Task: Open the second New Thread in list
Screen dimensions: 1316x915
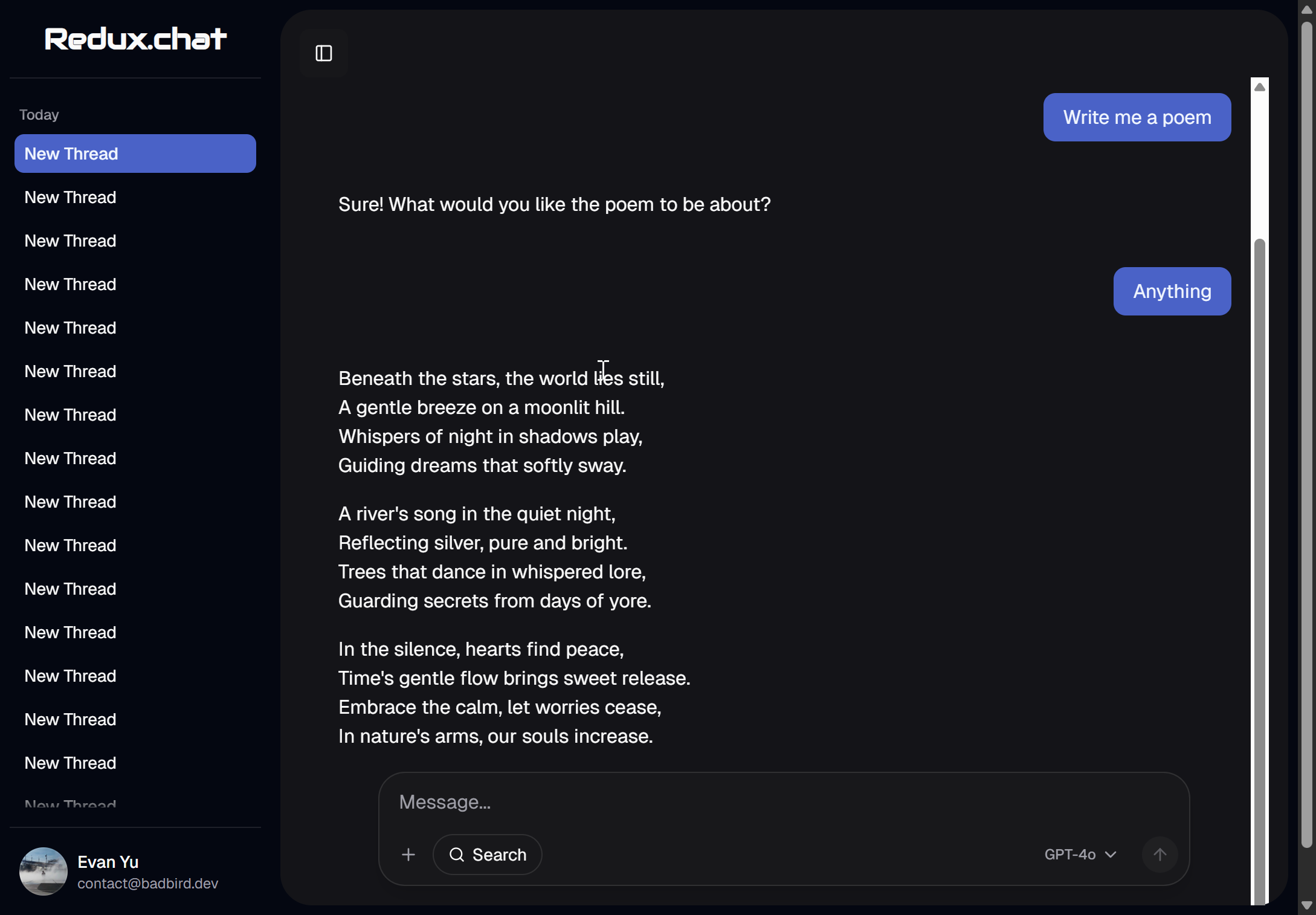Action: click(x=71, y=198)
